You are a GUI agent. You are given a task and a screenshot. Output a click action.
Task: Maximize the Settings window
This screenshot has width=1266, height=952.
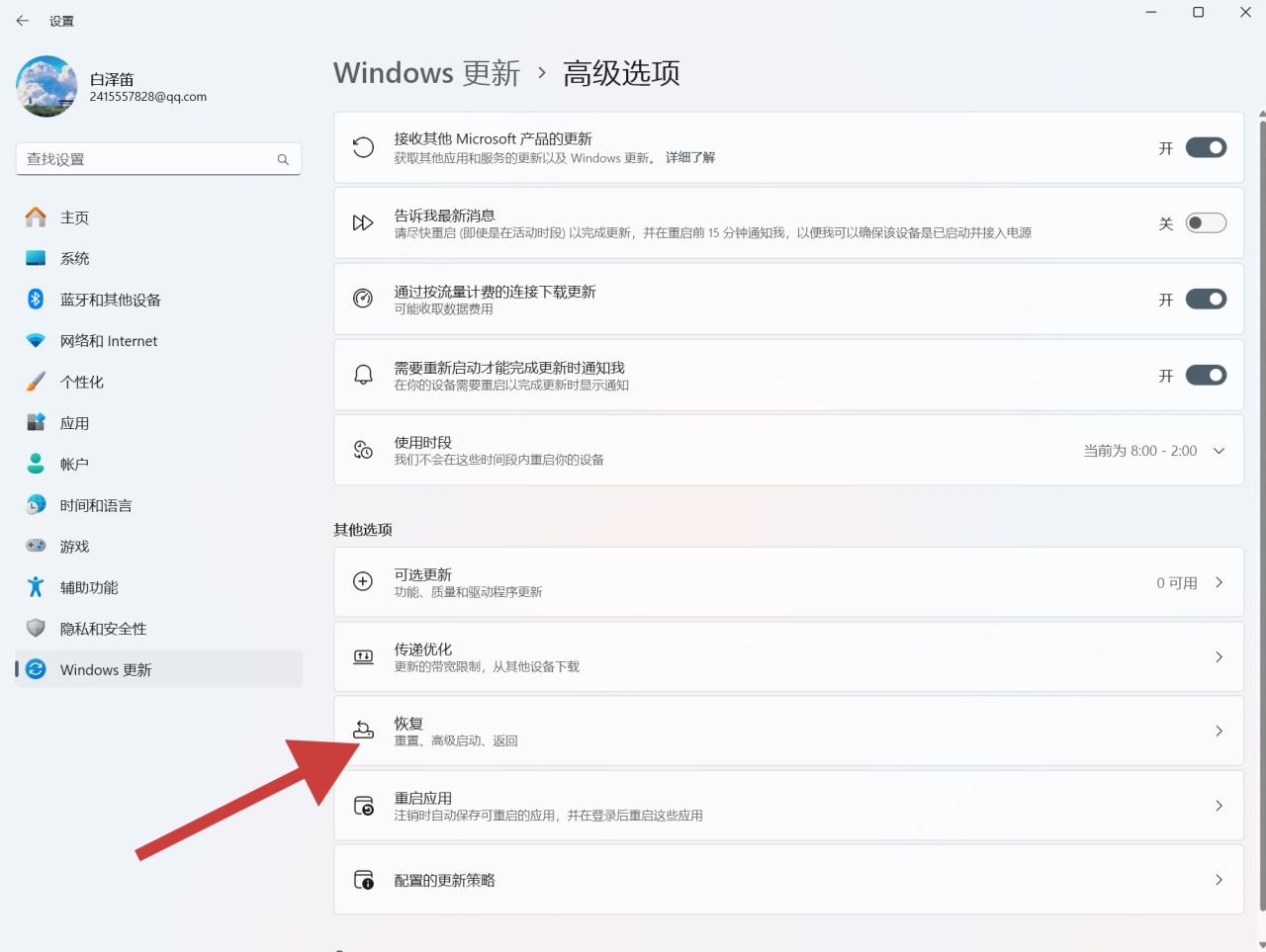click(1198, 13)
